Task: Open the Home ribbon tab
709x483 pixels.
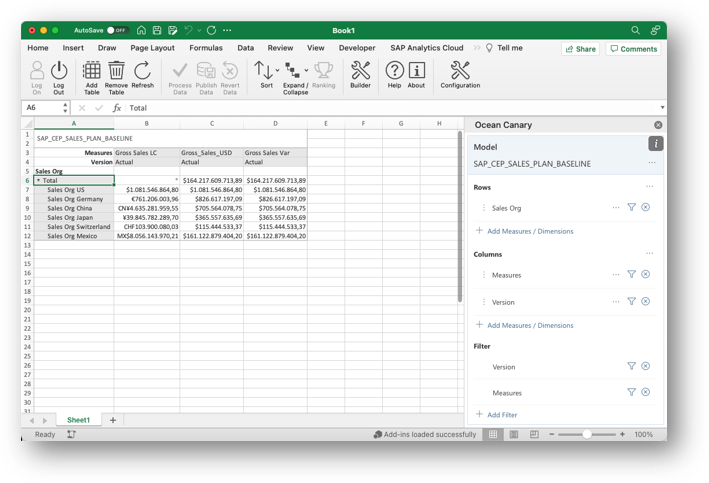Action: pos(38,47)
